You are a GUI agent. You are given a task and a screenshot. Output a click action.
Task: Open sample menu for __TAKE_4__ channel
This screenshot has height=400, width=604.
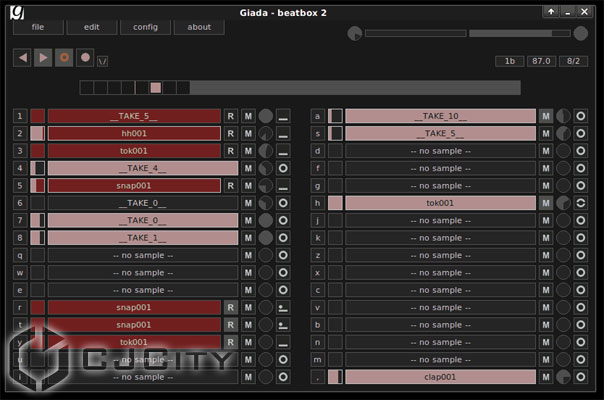[x=142, y=168]
